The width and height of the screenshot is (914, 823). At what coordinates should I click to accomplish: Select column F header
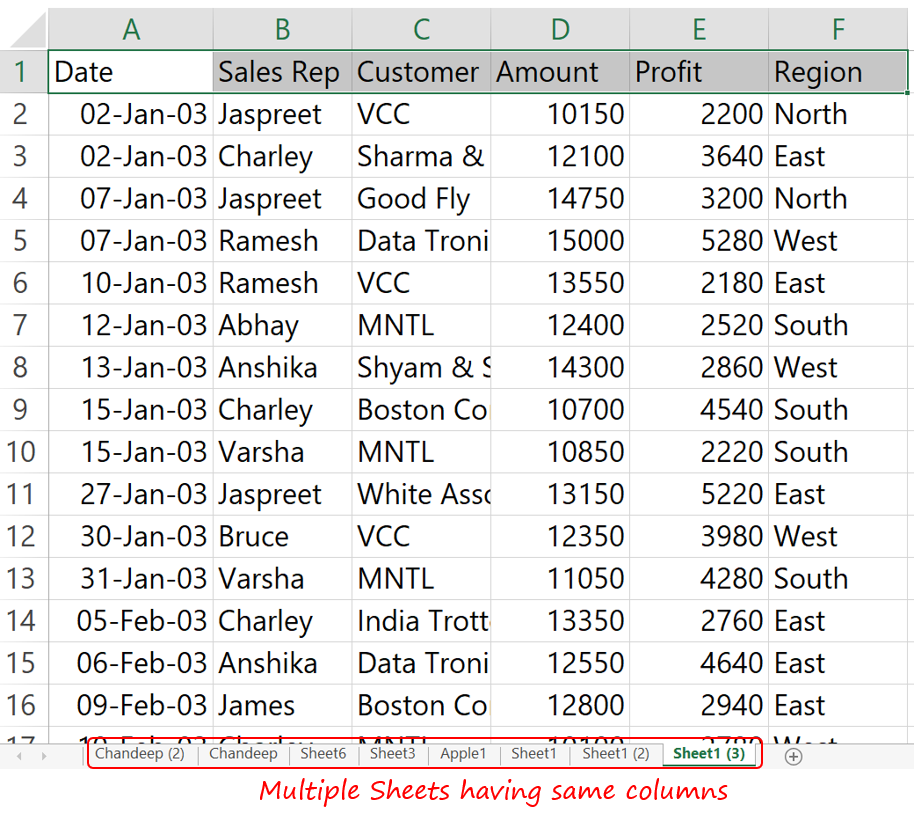point(838,29)
